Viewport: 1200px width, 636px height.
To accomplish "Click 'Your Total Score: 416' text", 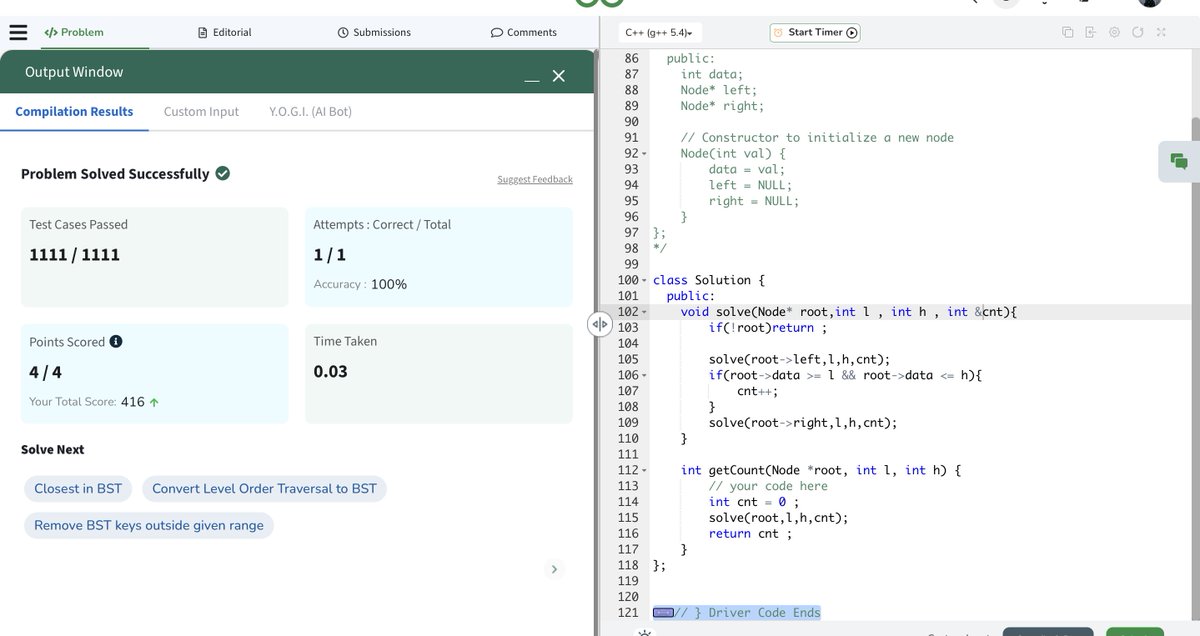I will 87,402.
